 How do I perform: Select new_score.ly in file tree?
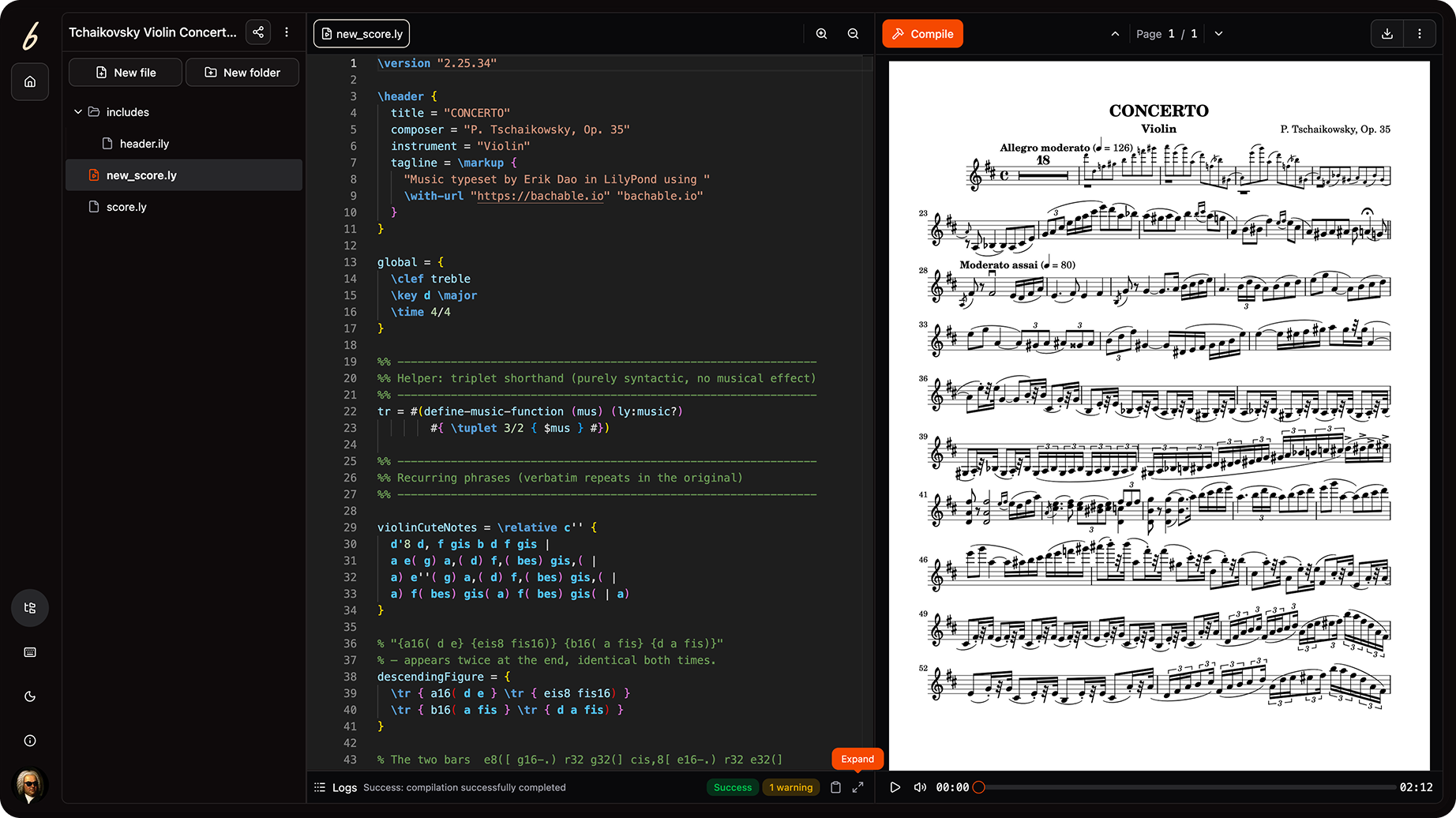[x=184, y=175]
